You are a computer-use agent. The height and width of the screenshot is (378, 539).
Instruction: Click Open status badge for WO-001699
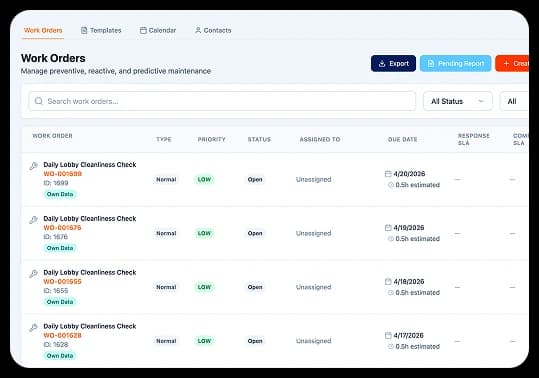coord(255,179)
